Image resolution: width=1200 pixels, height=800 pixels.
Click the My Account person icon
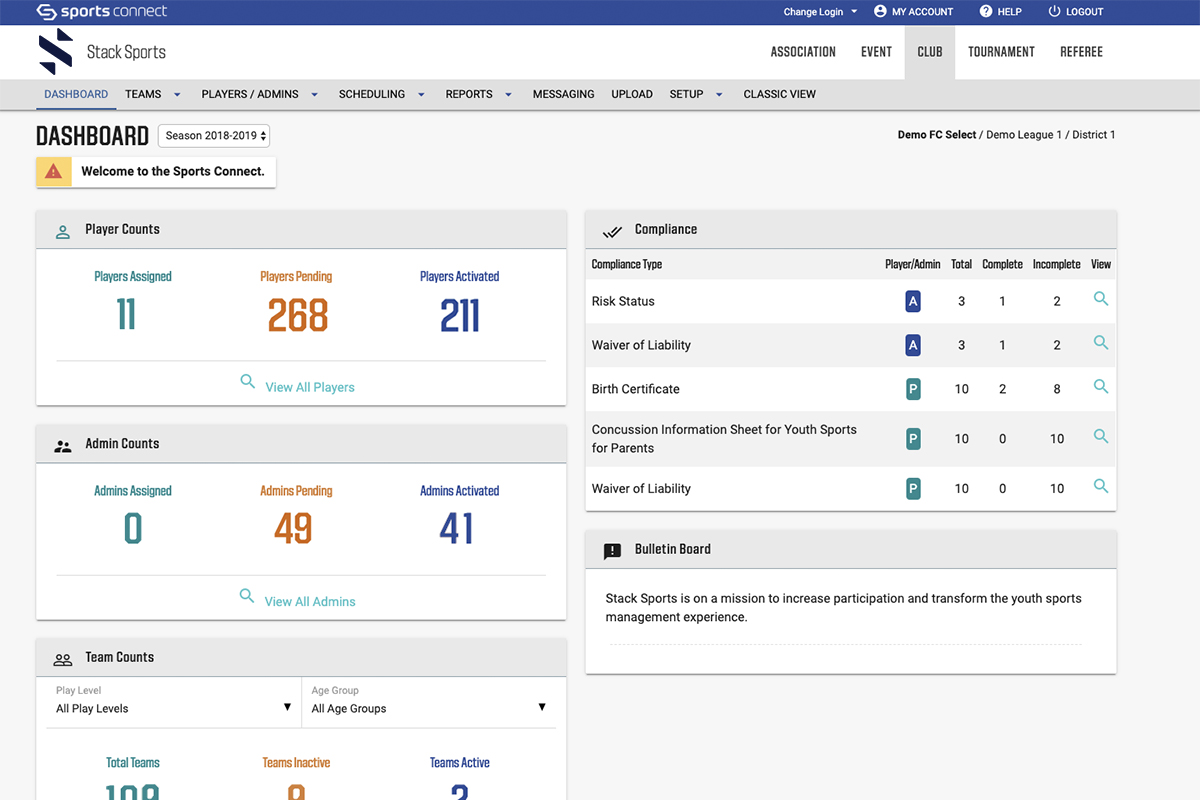pos(880,12)
